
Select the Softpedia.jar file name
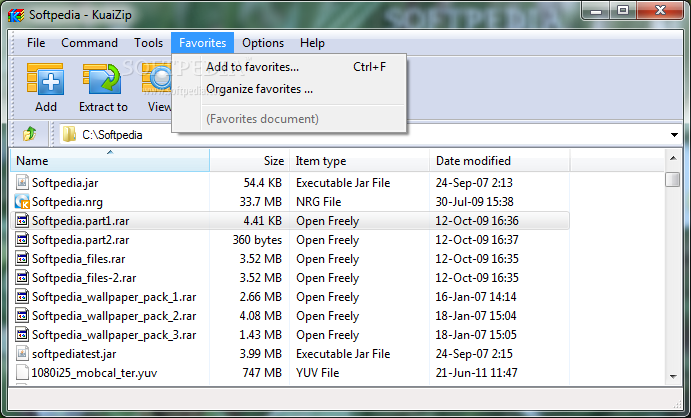pos(65,183)
